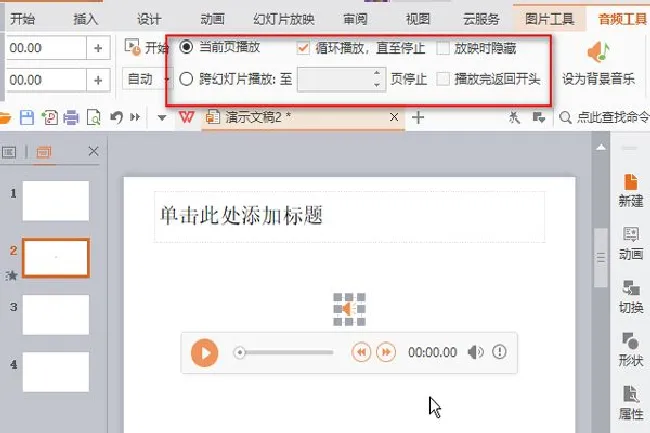
Task: Click the skin/theme icon on tab bar
Action: (x=514, y=118)
